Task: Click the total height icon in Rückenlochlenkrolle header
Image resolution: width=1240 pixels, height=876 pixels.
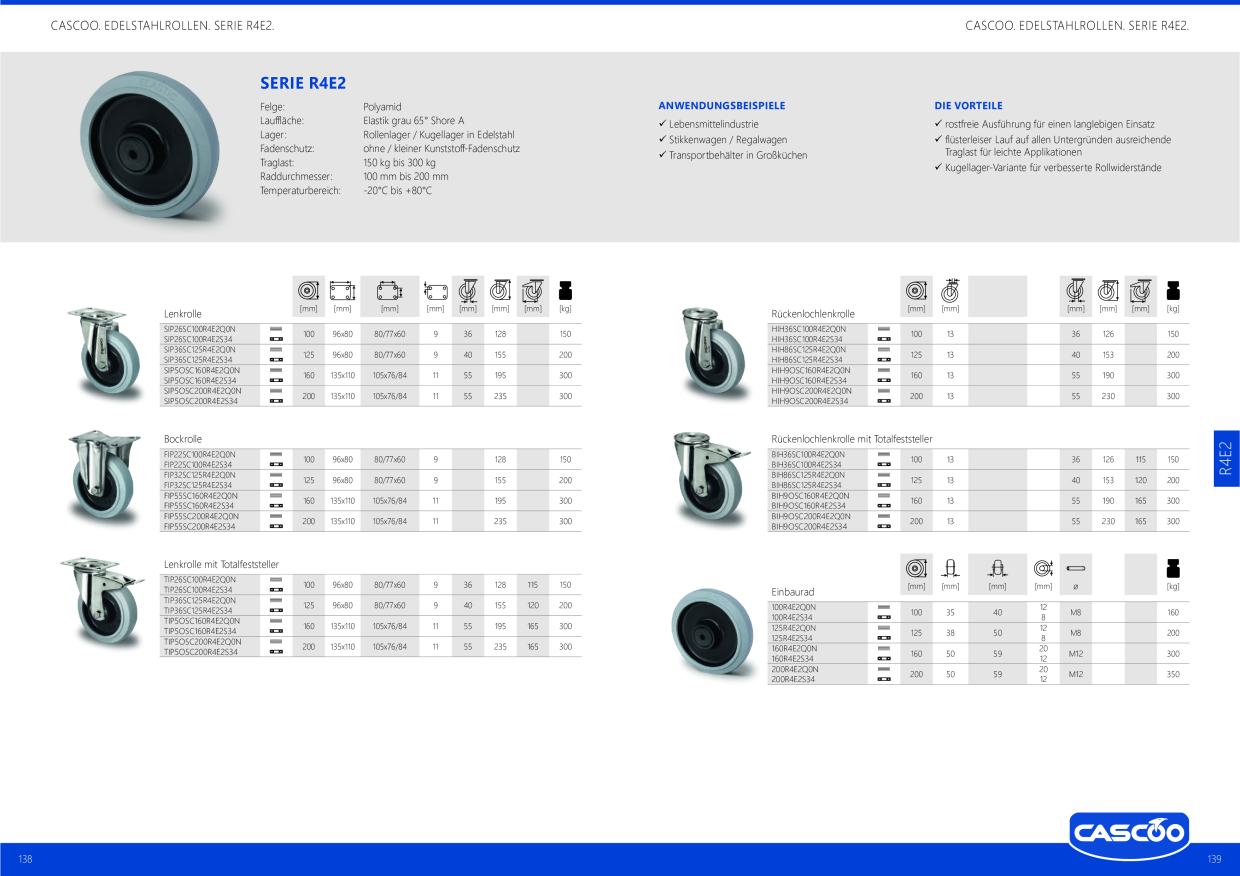Action: tap(1108, 291)
